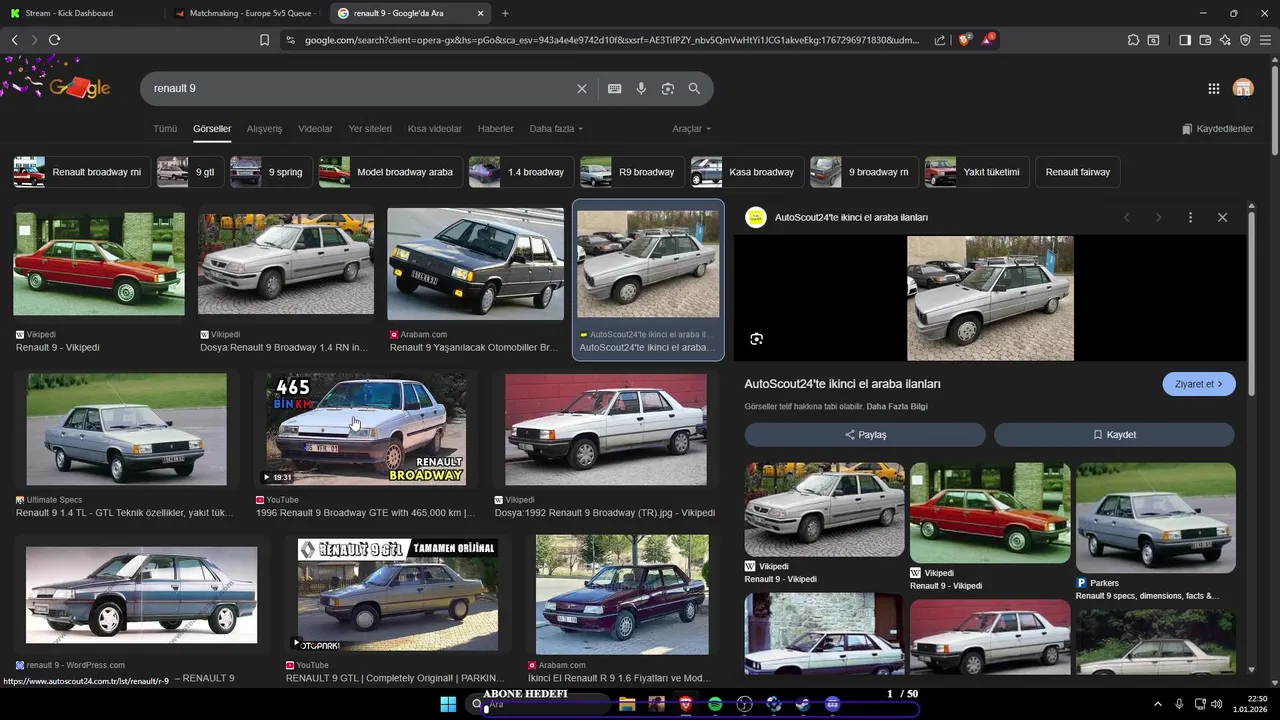Submit search with the magnifier icon
Image resolution: width=1280 pixels, height=720 pixels.
pos(694,88)
